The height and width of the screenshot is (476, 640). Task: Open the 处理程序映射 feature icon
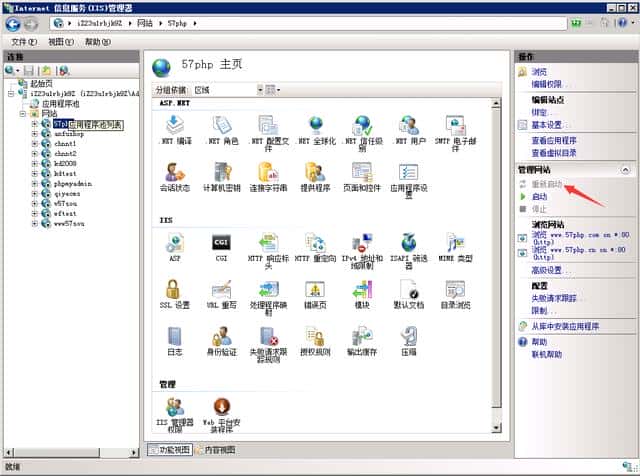coord(268,289)
